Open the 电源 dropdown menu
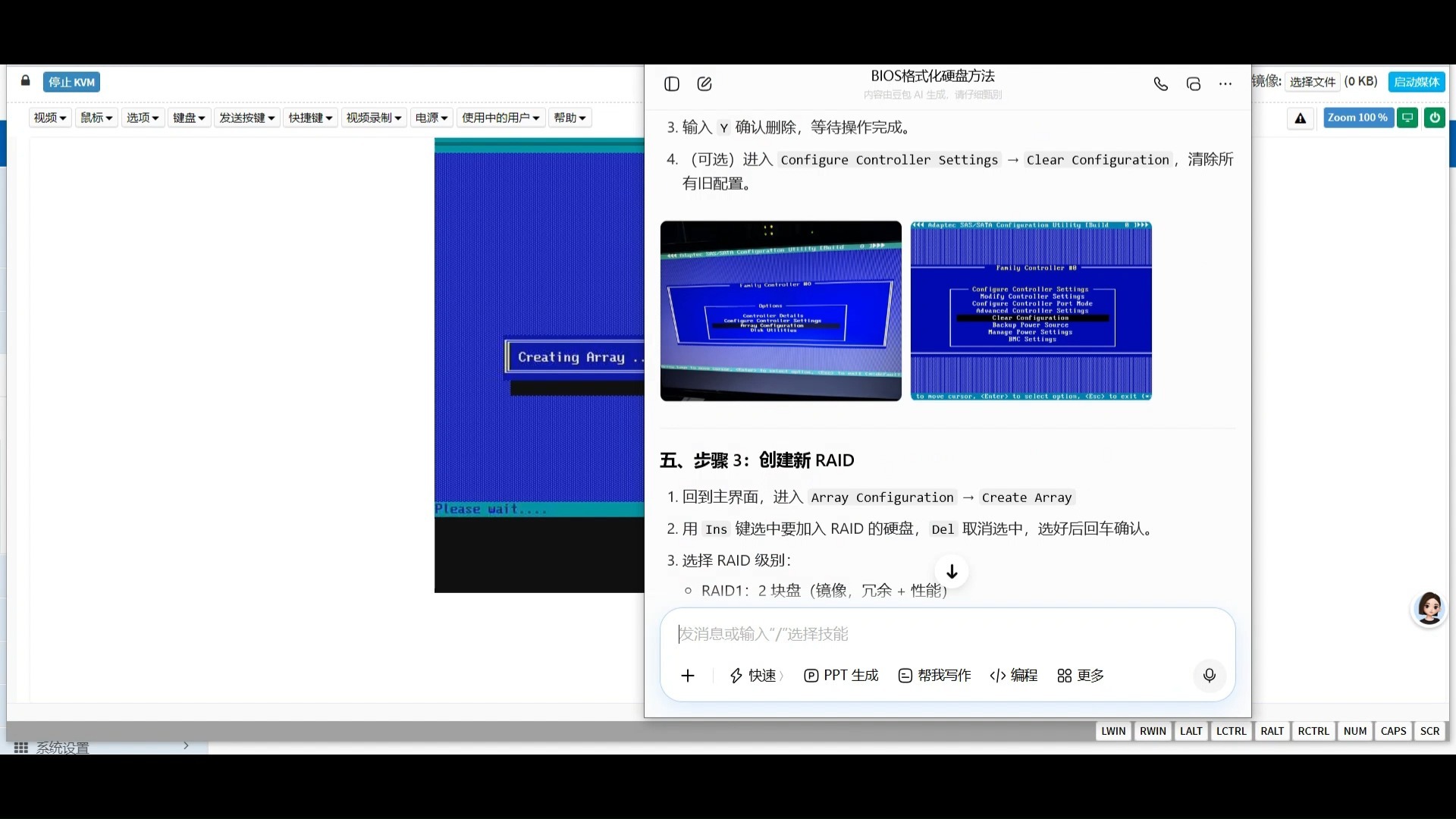The height and width of the screenshot is (819, 1456). [x=431, y=118]
